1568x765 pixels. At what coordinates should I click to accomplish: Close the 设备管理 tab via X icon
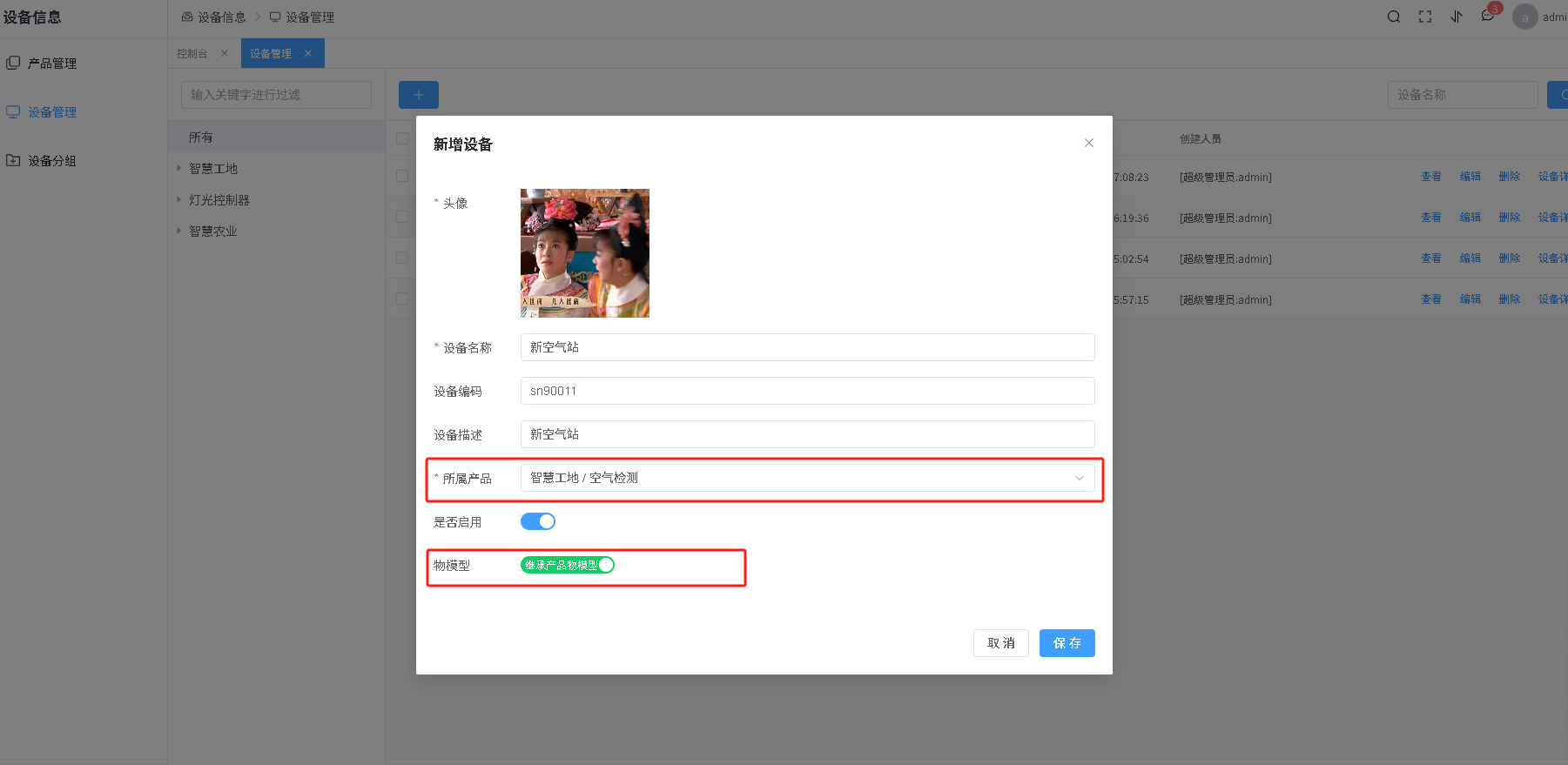[308, 53]
